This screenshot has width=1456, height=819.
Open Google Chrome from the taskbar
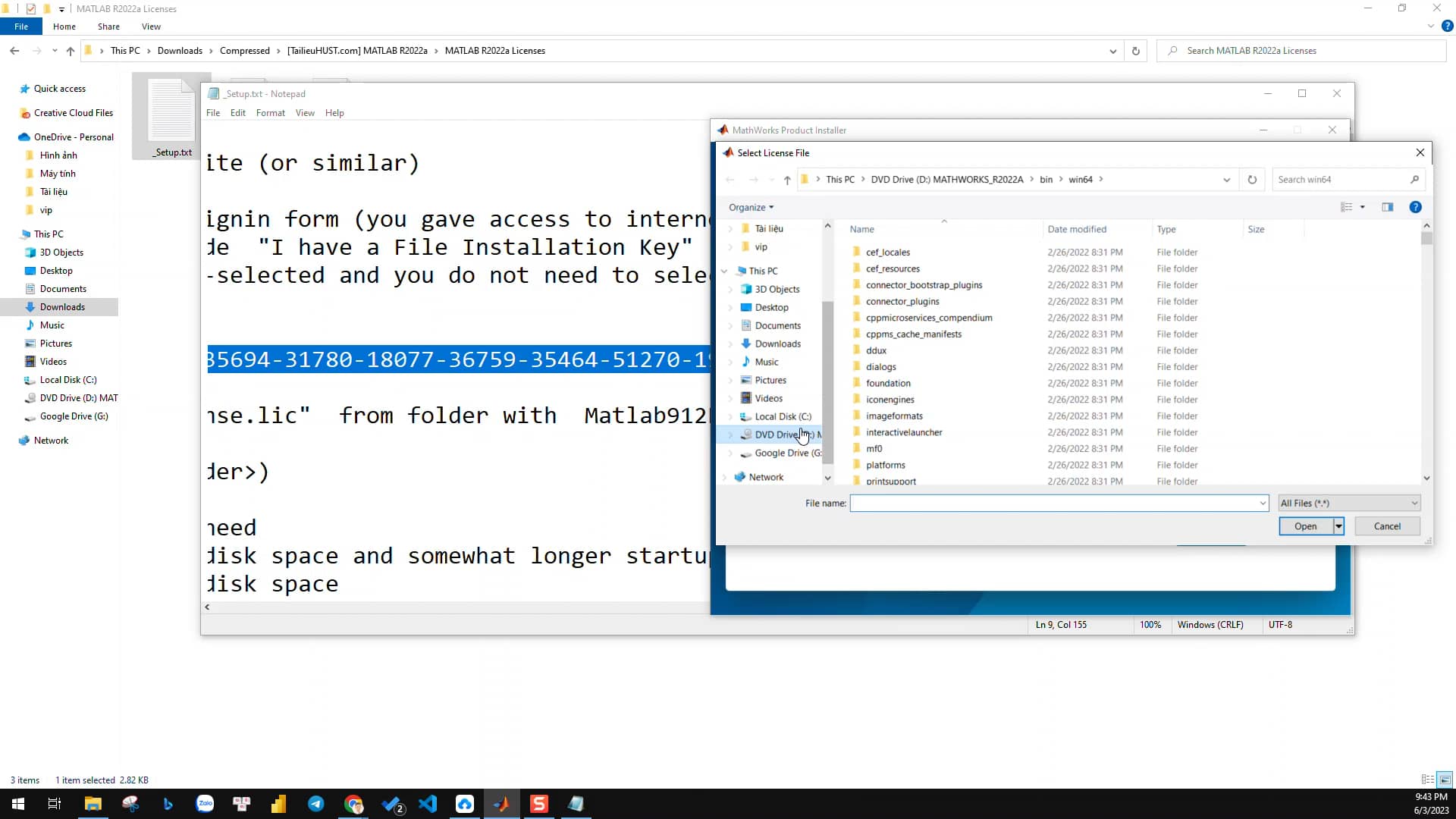point(353,804)
